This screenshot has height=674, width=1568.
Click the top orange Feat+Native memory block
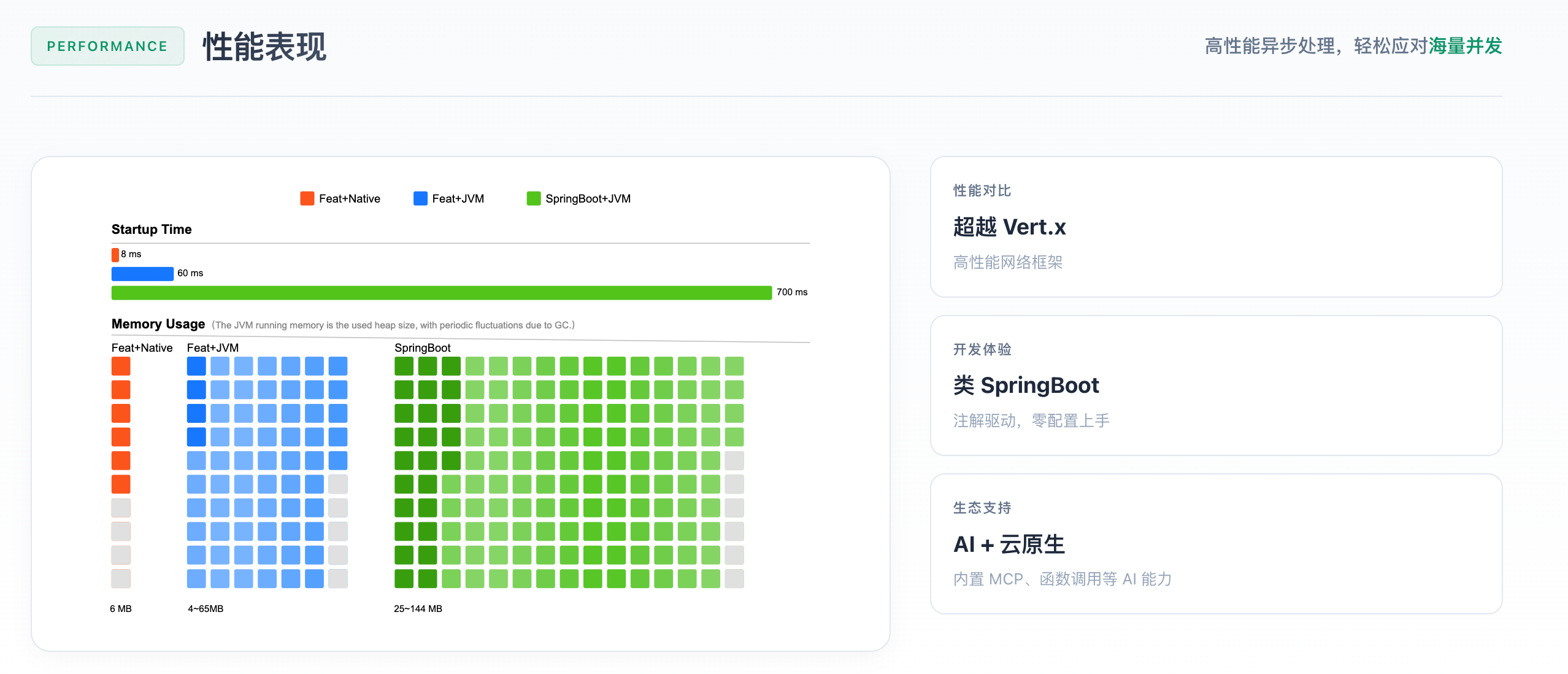tap(121, 366)
